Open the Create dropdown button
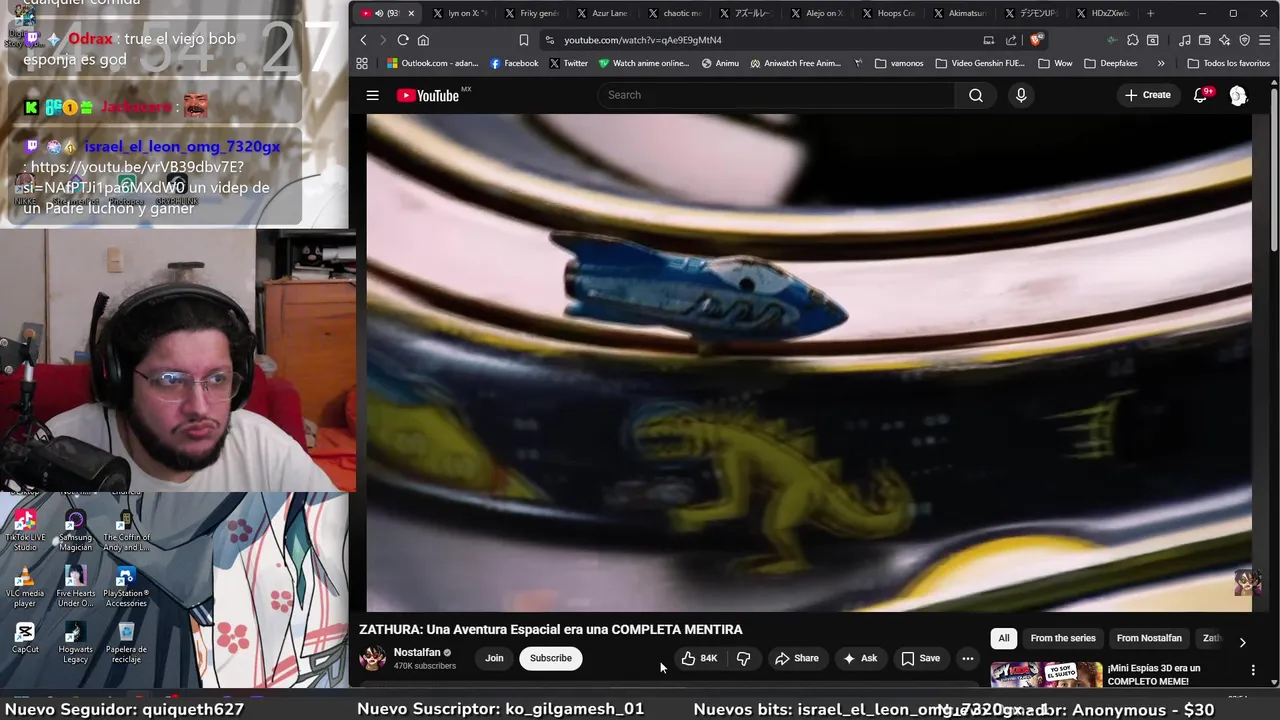1280x720 pixels. [x=1147, y=95]
